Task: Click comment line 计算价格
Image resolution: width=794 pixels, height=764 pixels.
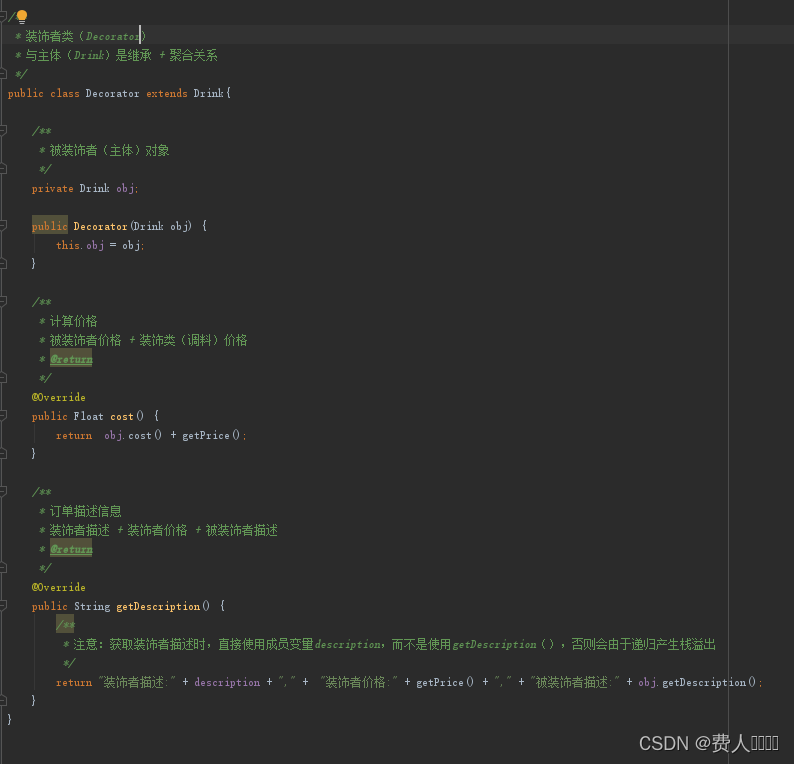Action: coord(73,321)
